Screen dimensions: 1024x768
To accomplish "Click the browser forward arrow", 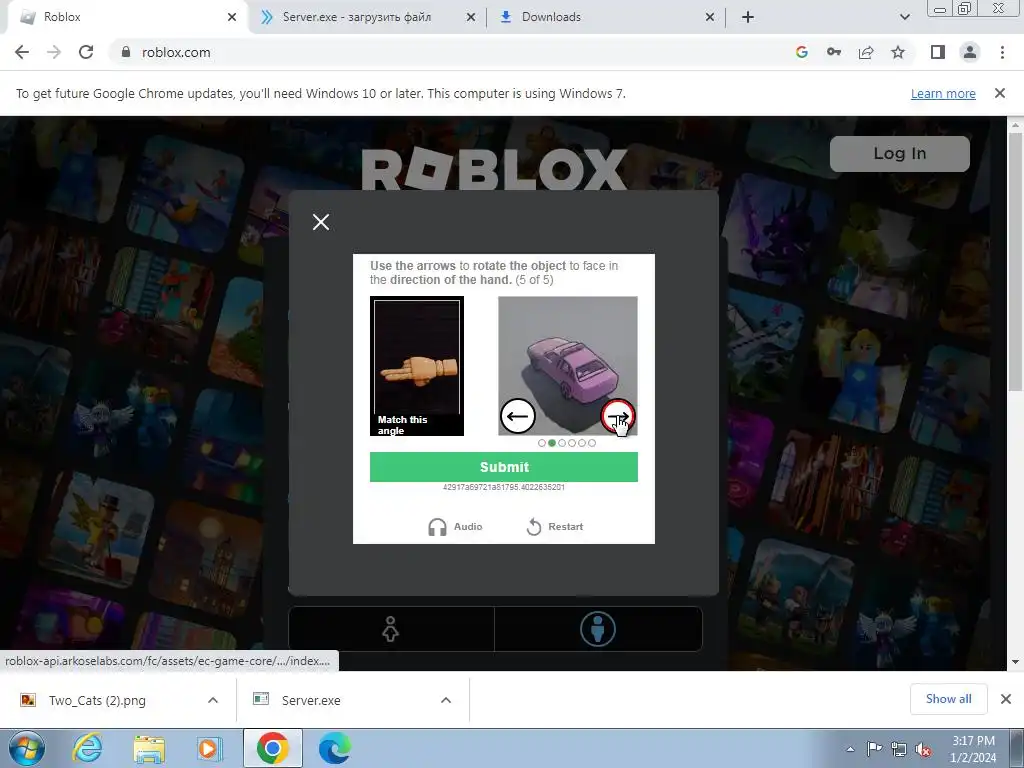I will [x=54, y=52].
